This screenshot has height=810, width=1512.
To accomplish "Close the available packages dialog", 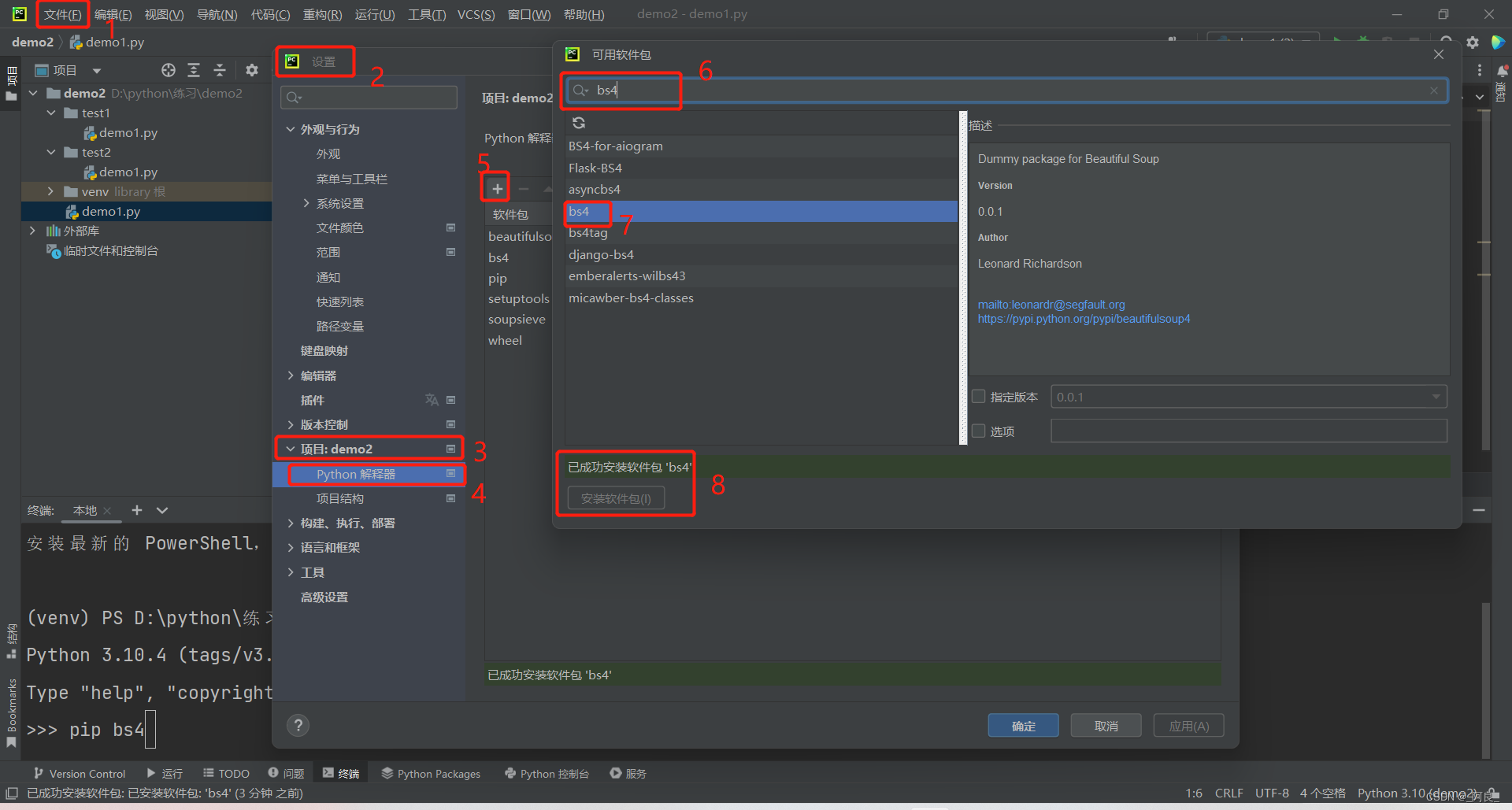I will tap(1439, 54).
